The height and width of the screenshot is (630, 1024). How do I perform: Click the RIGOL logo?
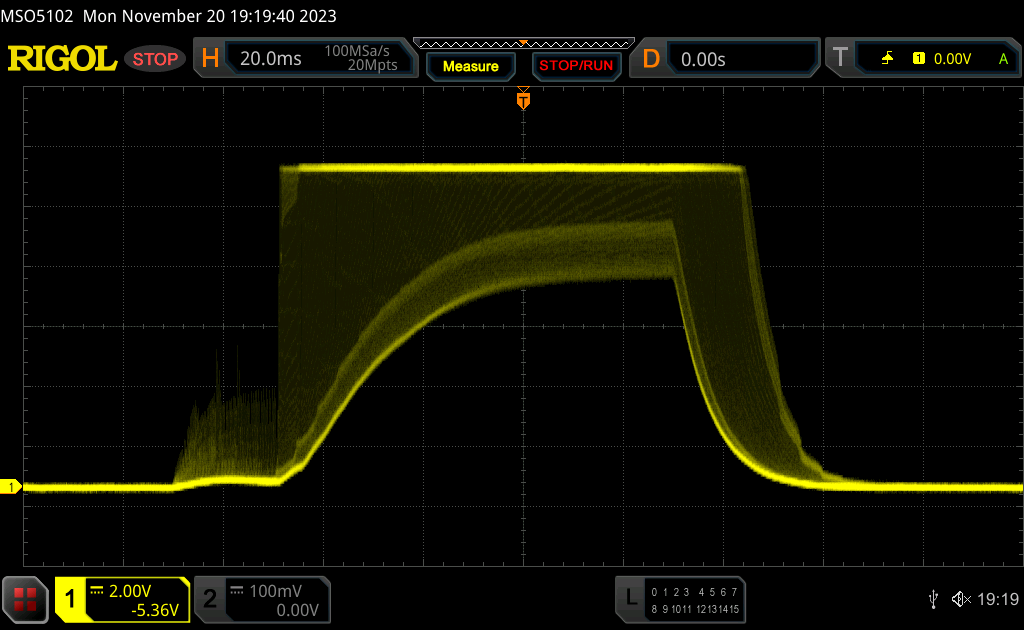point(62,59)
